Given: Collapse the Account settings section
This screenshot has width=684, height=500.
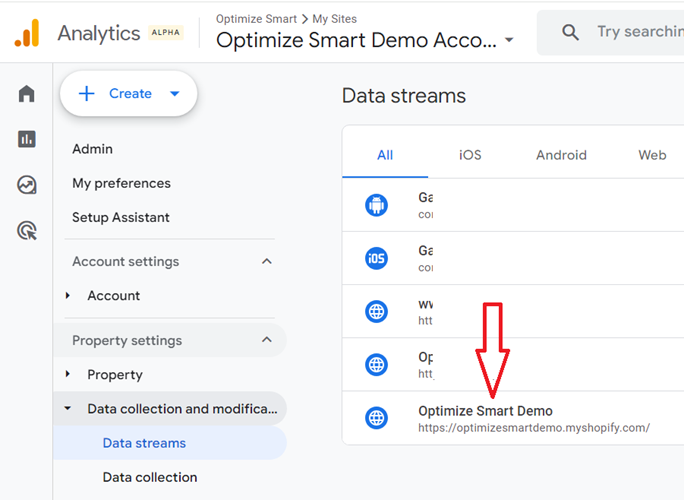Looking at the screenshot, I should 267,261.
